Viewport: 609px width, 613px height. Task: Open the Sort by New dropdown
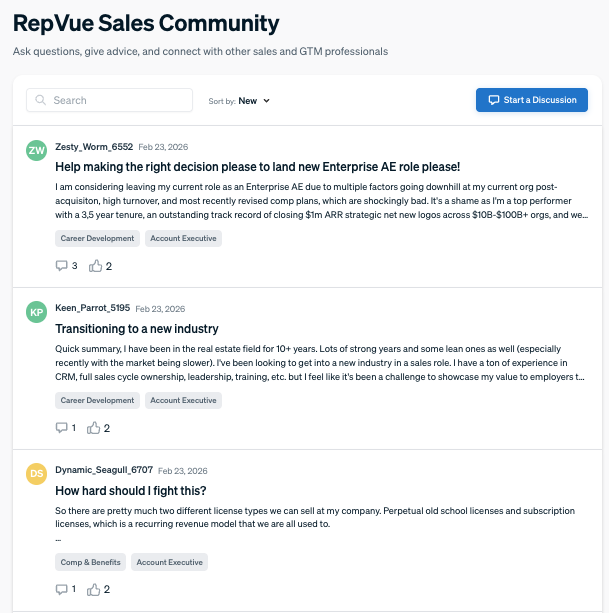click(x=239, y=101)
